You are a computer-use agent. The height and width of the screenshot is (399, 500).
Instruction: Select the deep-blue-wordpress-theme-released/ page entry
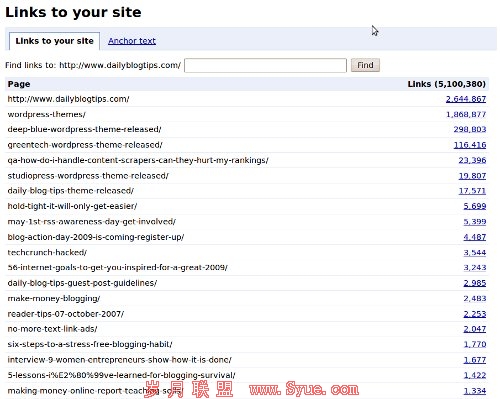[x=84, y=129]
